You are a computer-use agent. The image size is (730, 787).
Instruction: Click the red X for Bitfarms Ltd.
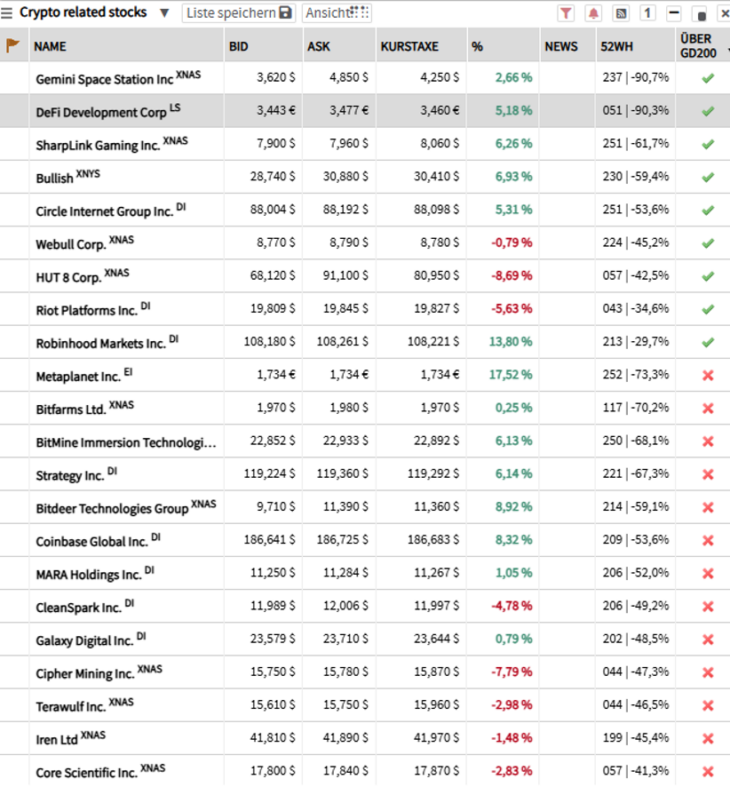coord(708,409)
